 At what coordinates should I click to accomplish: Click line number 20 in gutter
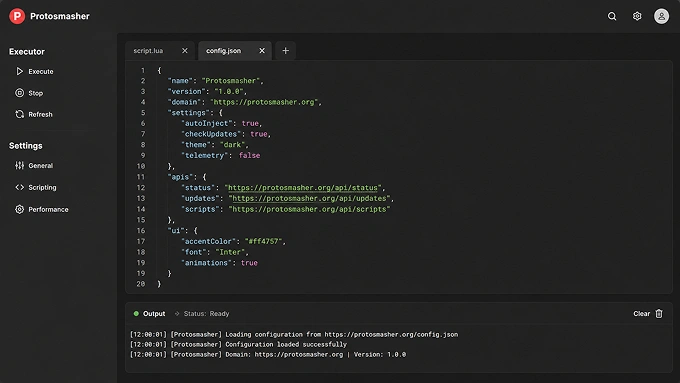(x=141, y=284)
